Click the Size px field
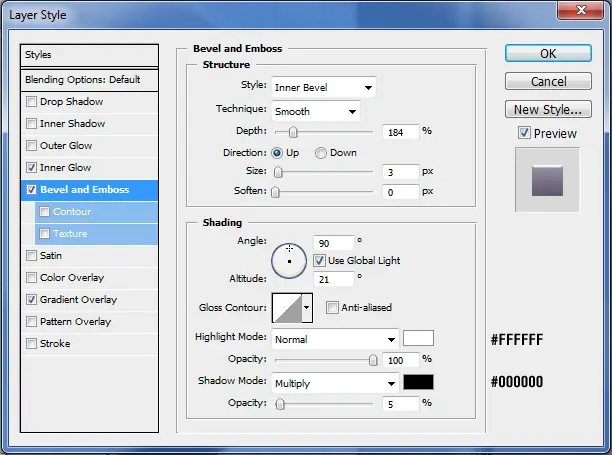 click(x=400, y=172)
